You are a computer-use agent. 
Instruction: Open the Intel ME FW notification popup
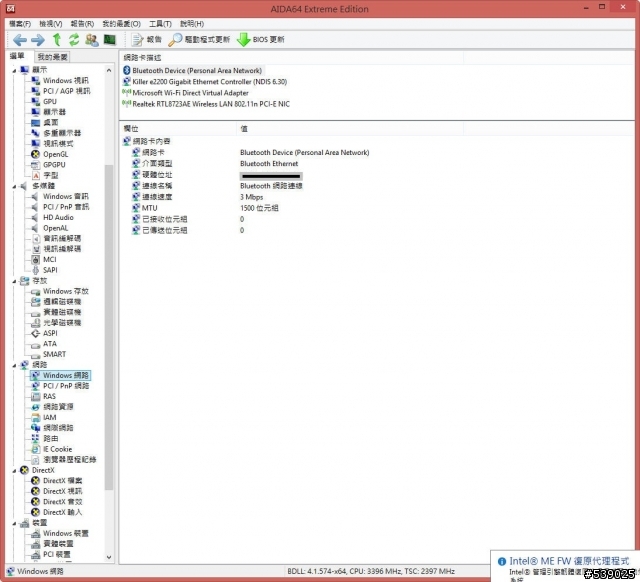565,566
